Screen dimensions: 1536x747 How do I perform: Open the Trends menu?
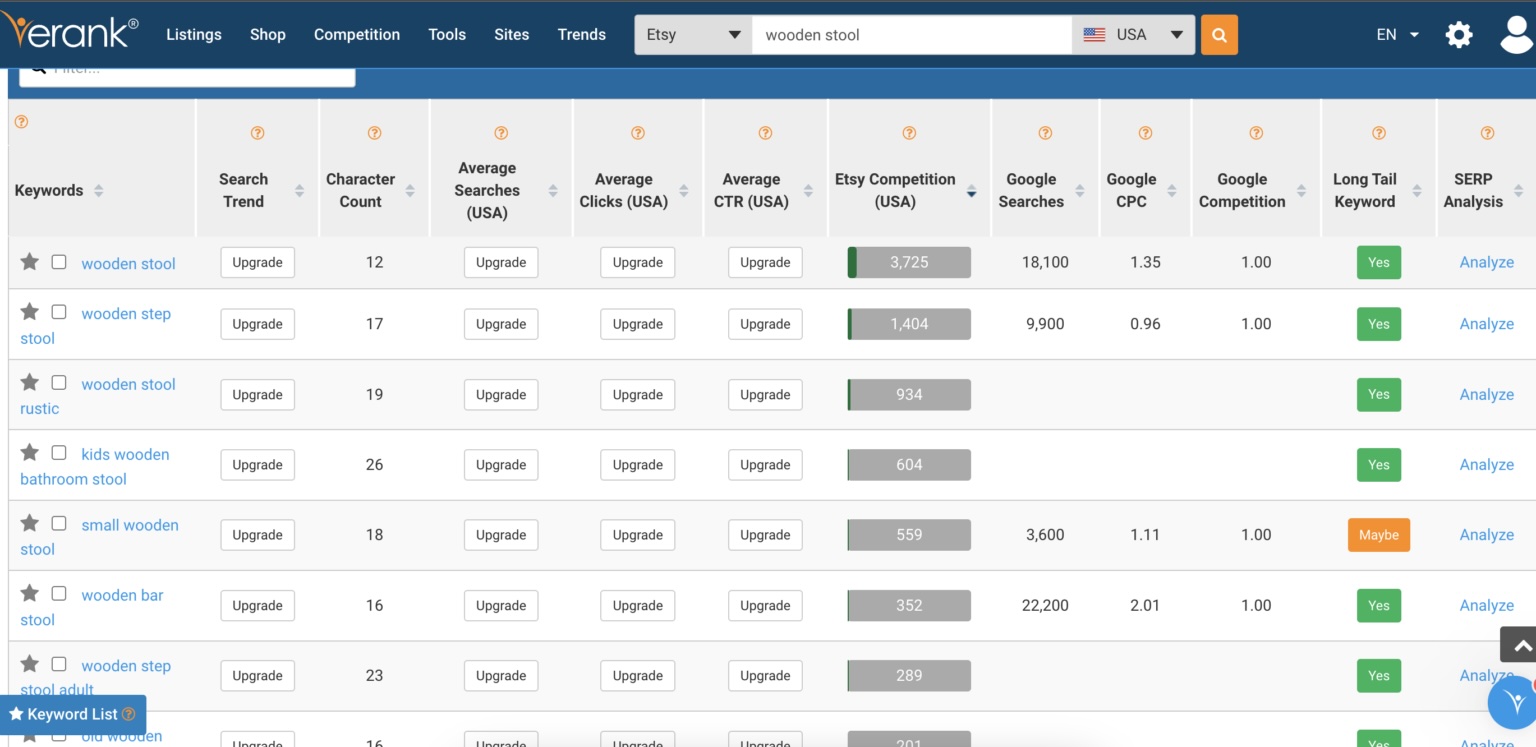tap(582, 35)
